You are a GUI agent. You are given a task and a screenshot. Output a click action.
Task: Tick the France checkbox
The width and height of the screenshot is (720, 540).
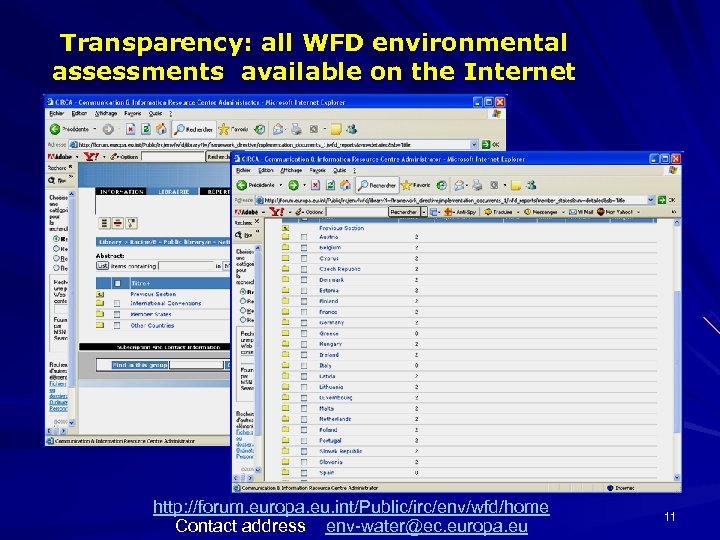[x=304, y=312]
